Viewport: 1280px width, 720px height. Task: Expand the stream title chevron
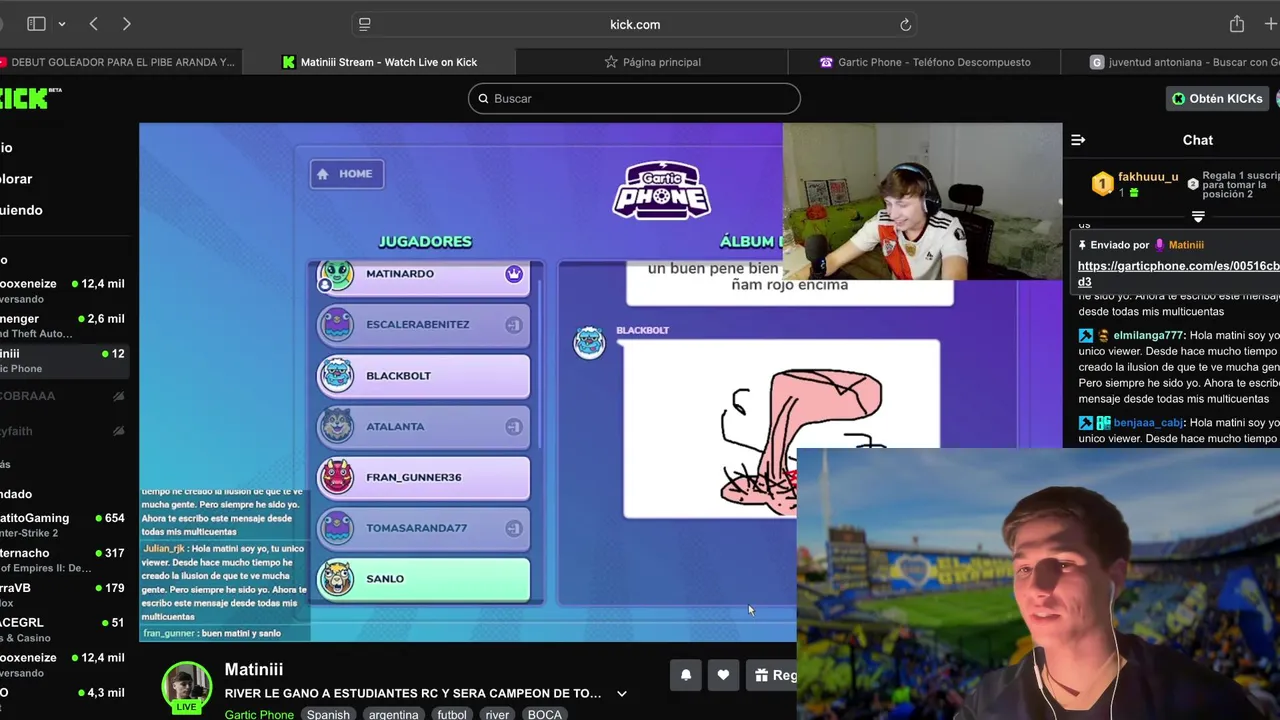(622, 693)
